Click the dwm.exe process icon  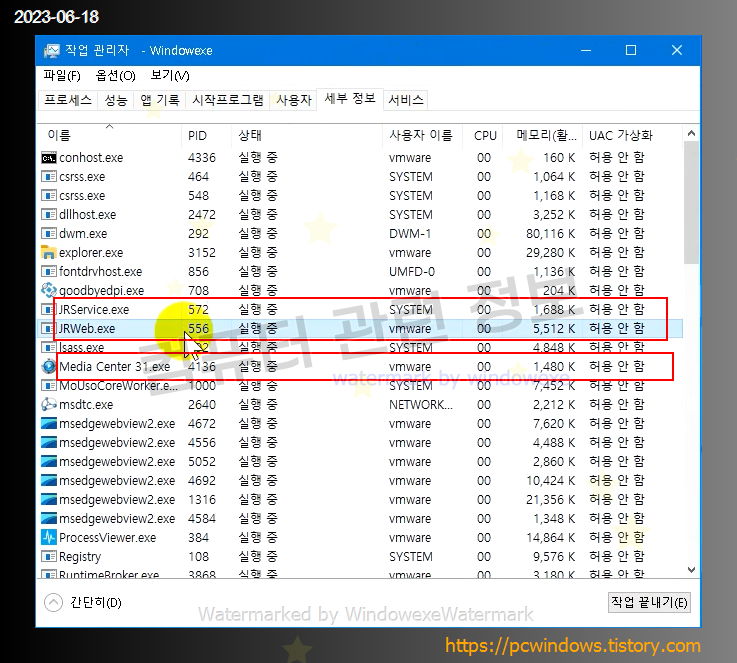[x=49, y=234]
